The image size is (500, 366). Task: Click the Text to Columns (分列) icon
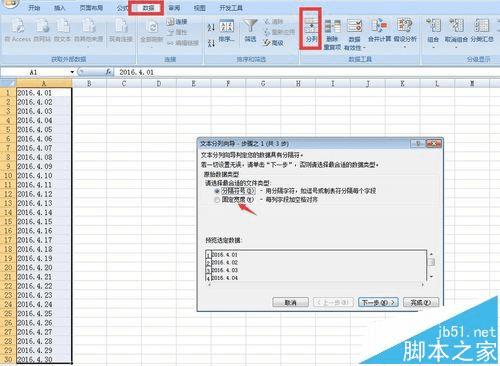point(311,26)
